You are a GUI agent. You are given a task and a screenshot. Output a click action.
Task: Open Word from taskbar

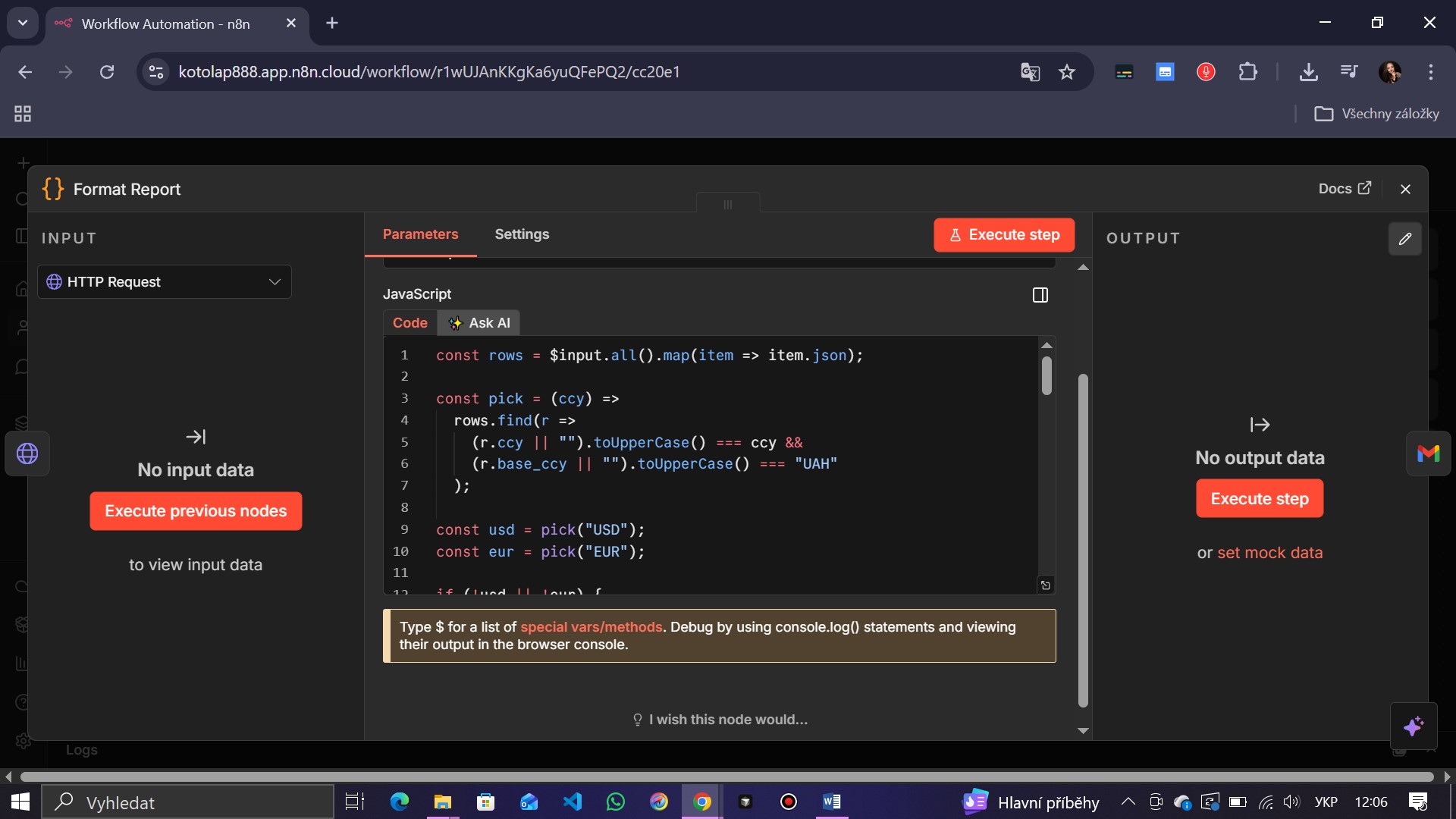pos(832,802)
